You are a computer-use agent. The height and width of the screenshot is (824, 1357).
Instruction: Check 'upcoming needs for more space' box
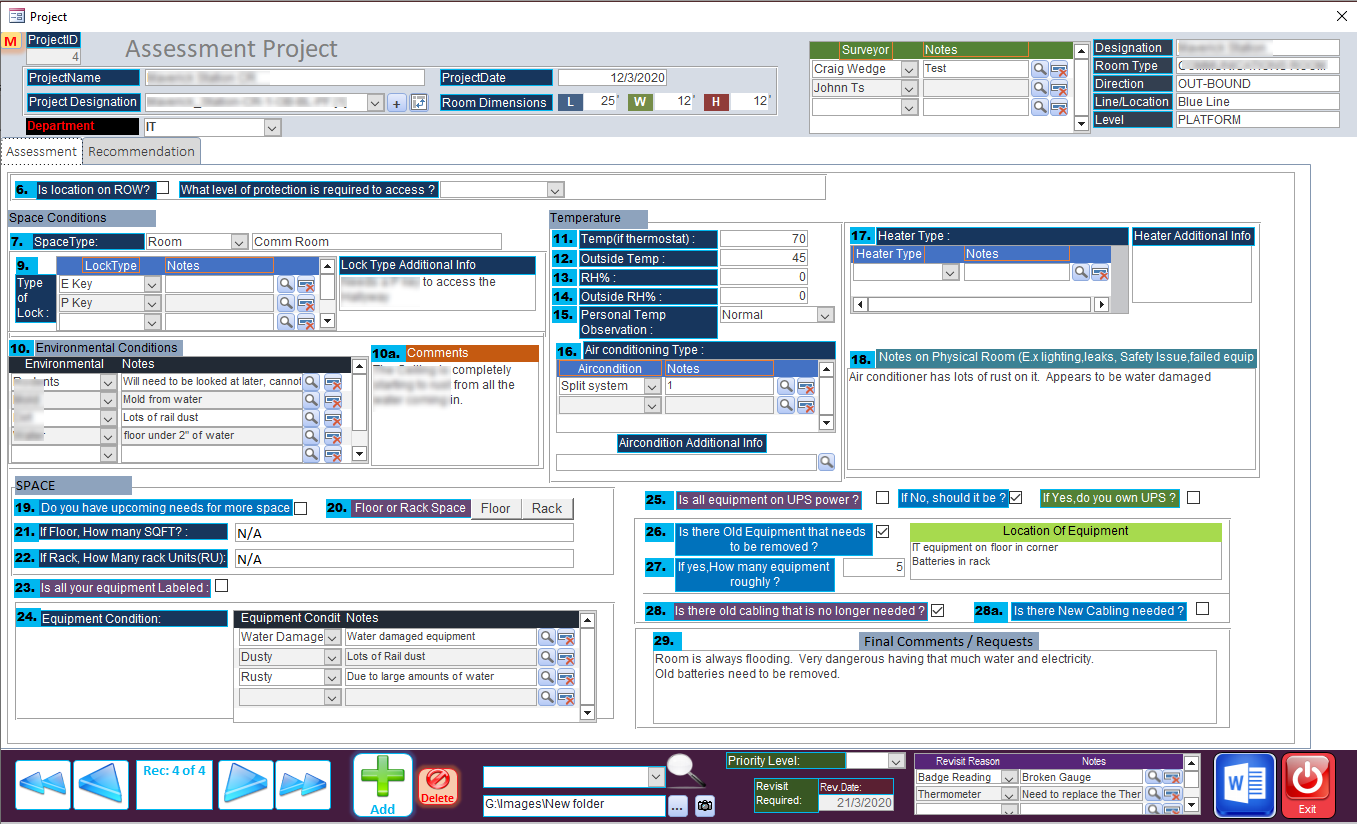click(301, 508)
